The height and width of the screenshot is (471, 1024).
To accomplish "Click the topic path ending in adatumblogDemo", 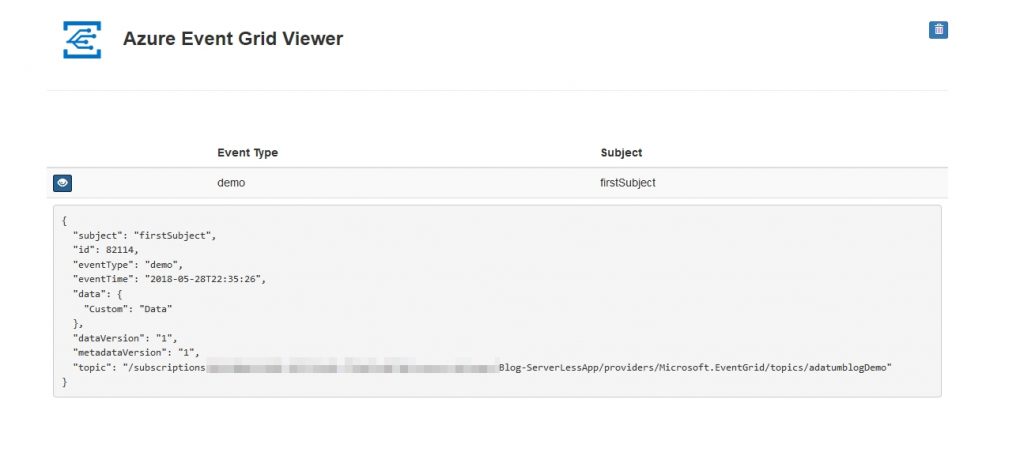I will click(482, 368).
